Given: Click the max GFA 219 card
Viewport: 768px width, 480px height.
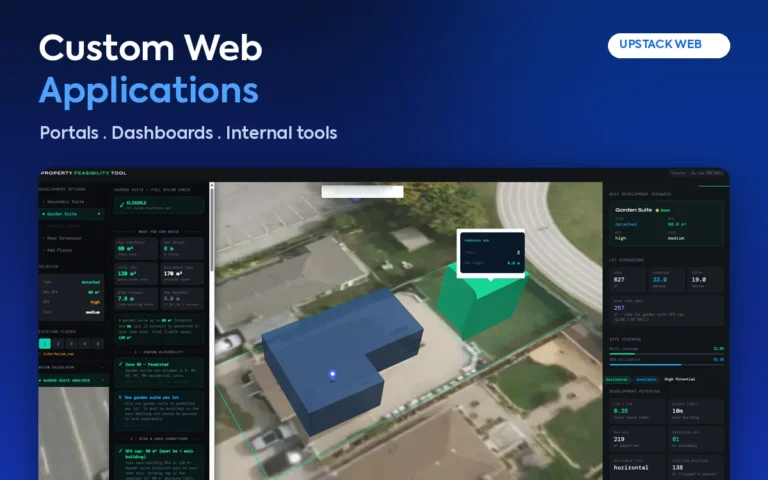Looking at the screenshot, I should (637, 439).
